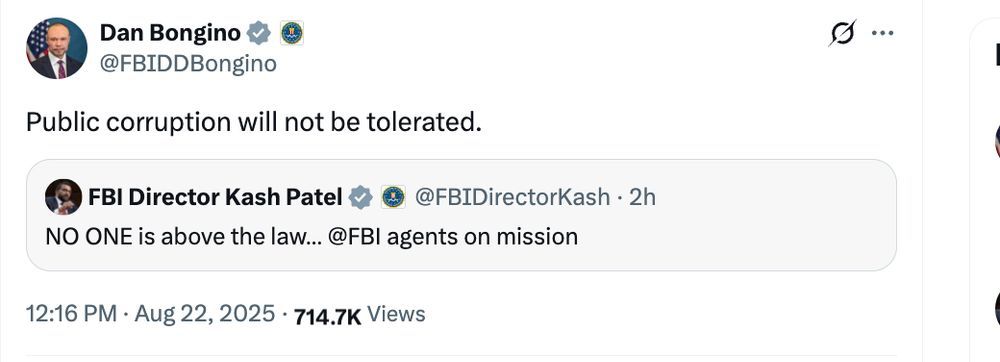
Task: Click the verified badge beside Dan Bongino
Action: click(x=259, y=33)
